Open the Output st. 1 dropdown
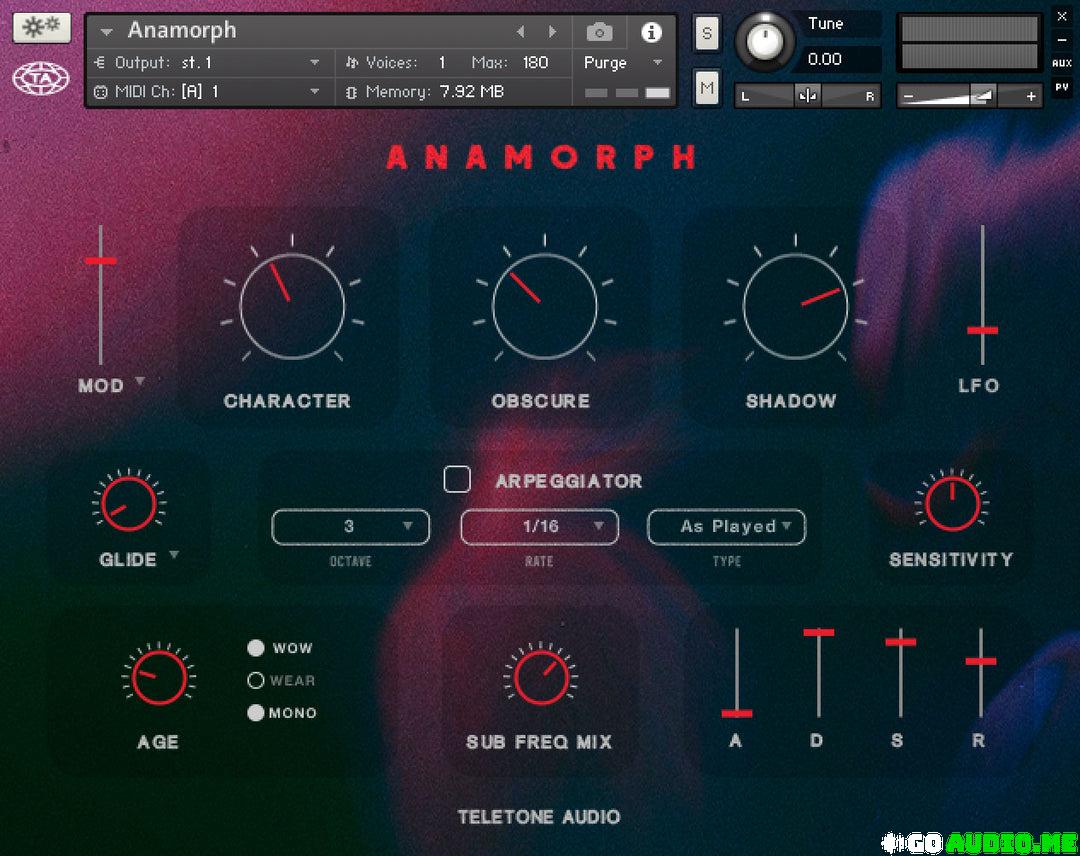Image resolution: width=1080 pixels, height=856 pixels. tap(314, 63)
